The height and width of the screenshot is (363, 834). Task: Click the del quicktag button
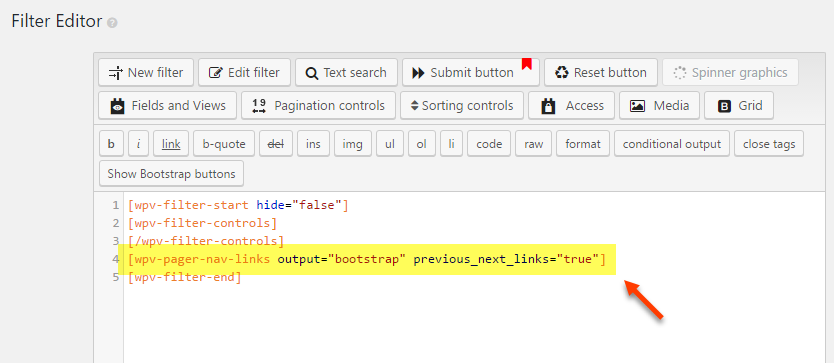pos(276,144)
